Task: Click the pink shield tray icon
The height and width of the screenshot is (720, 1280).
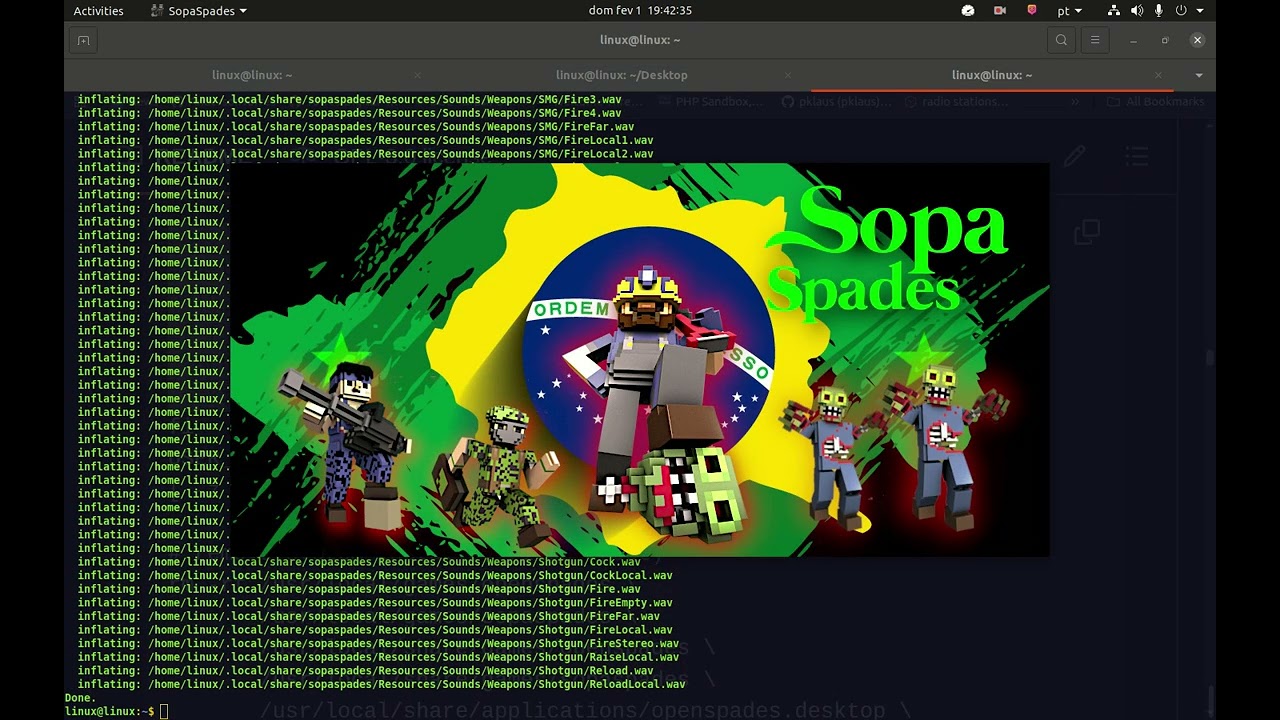Action: [x=1032, y=11]
